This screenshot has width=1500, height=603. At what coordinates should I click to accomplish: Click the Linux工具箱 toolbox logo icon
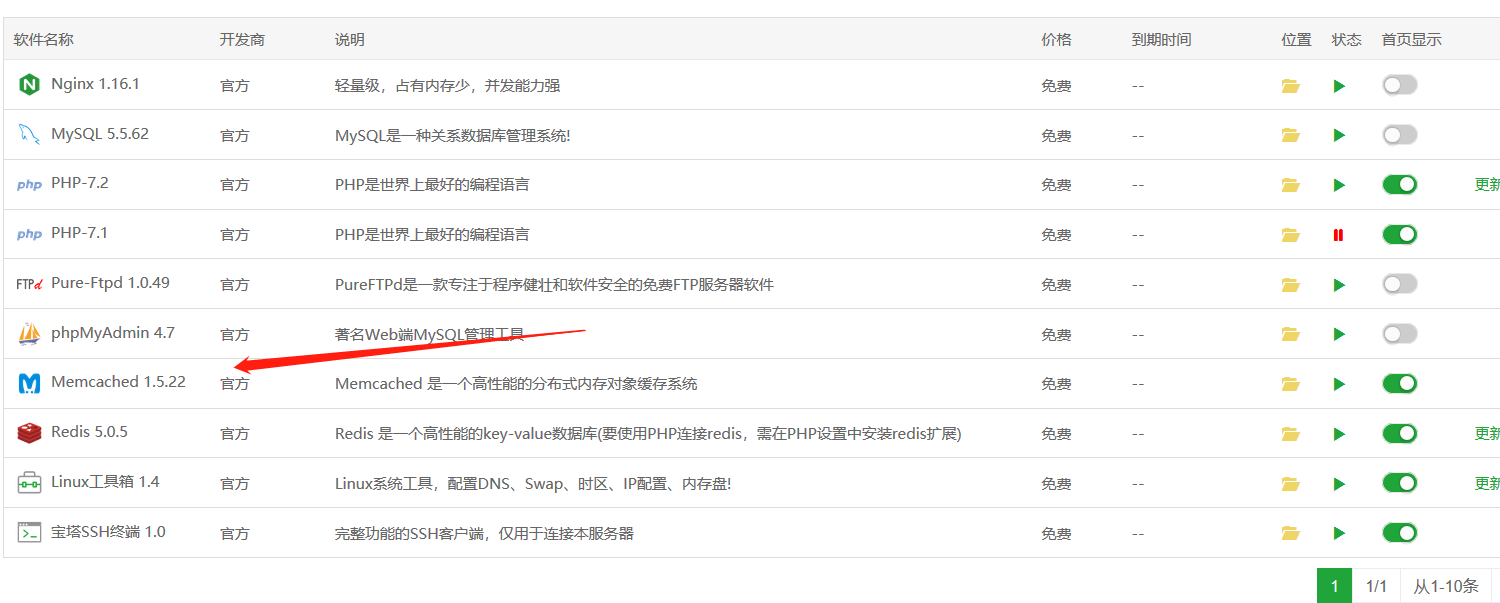[29, 482]
